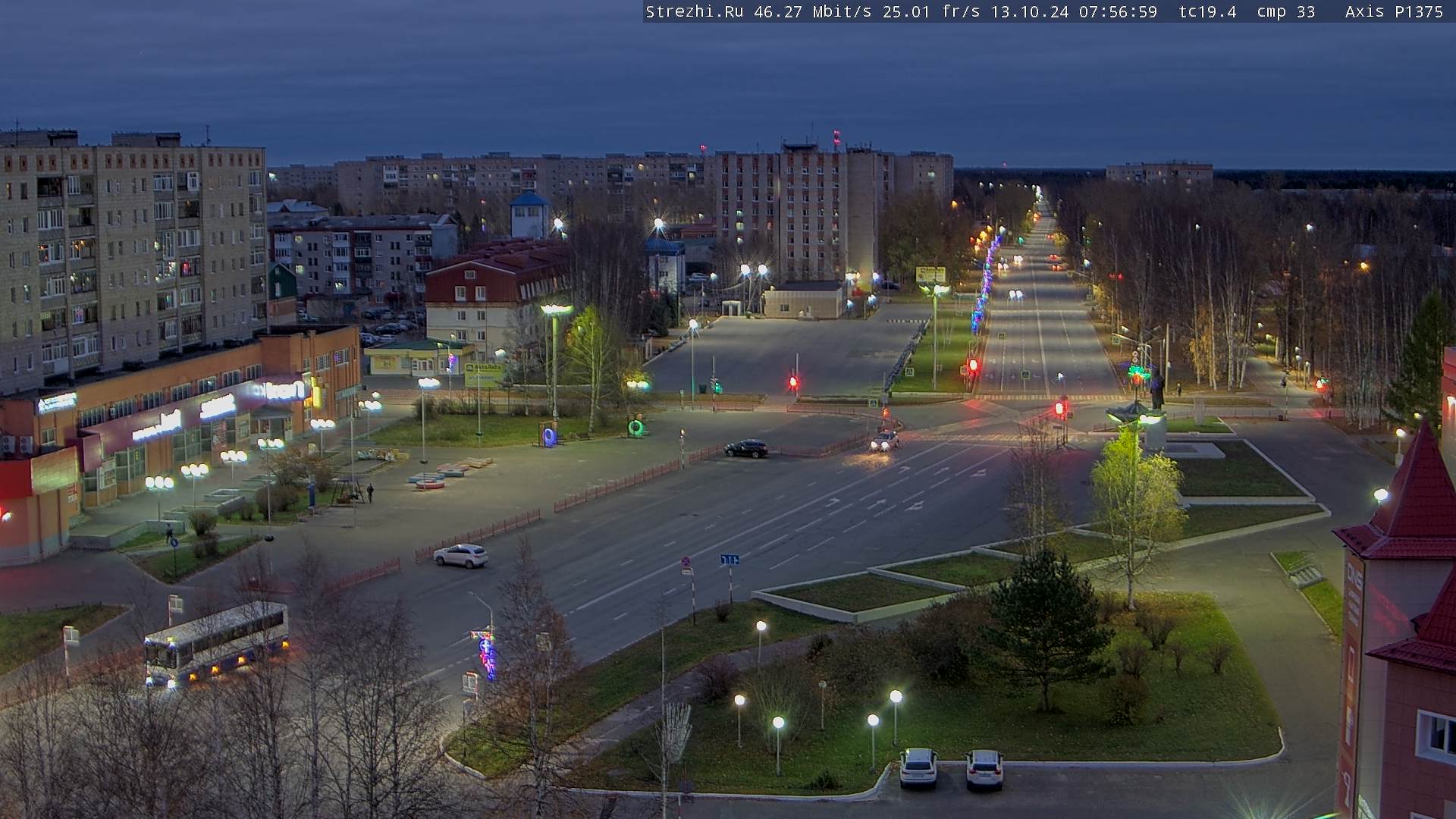Viewport: 1456px width, 819px height.
Task: Click the timestamp 07:56:59
Action: tap(1118, 11)
